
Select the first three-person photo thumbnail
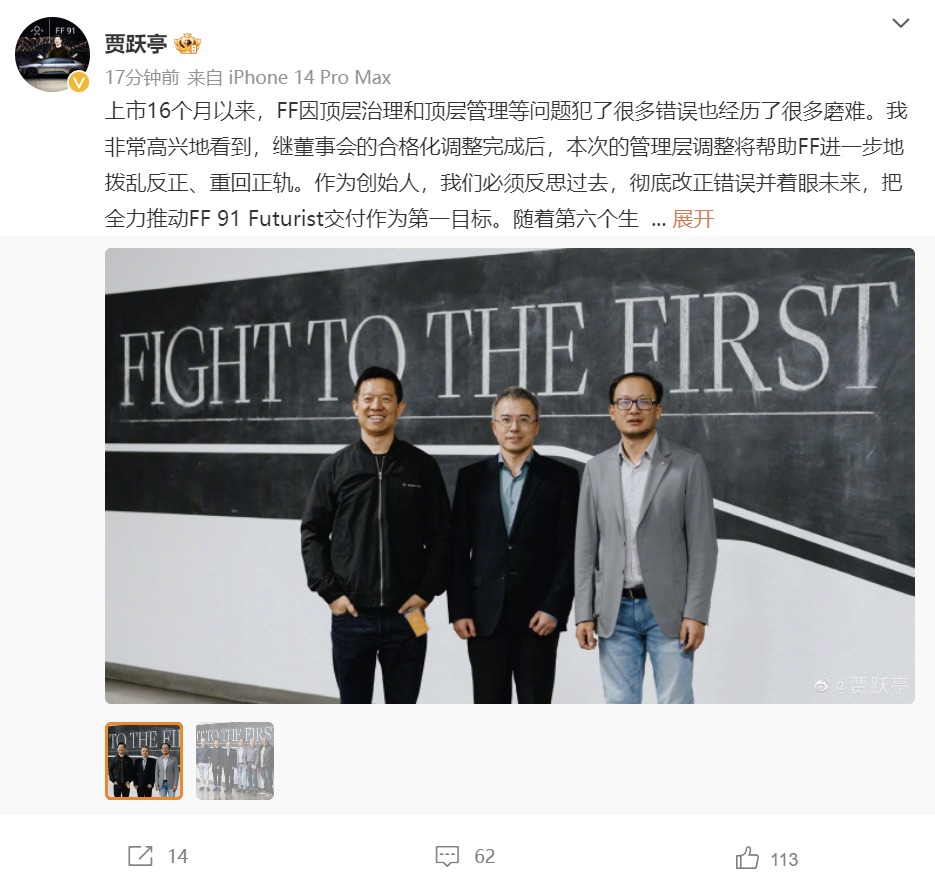tap(144, 761)
